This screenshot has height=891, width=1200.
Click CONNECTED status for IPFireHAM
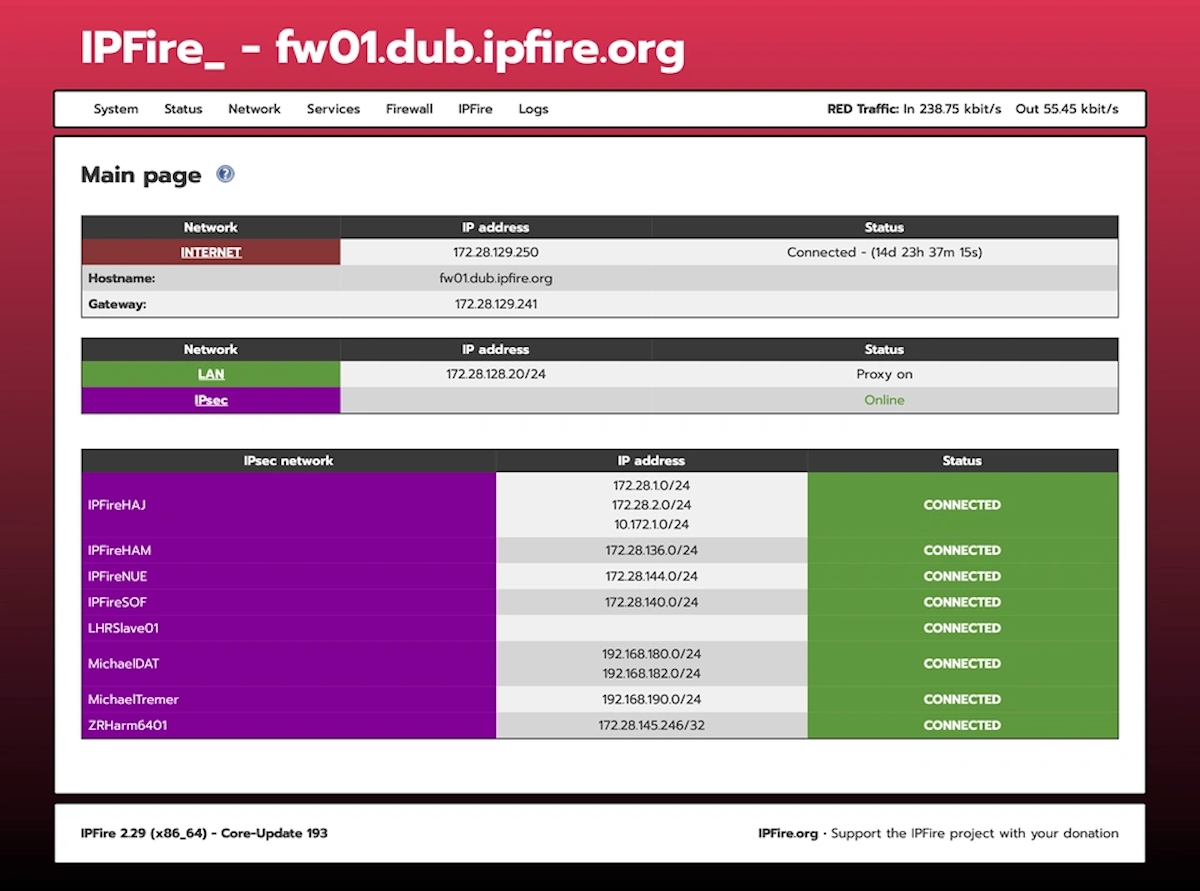(x=962, y=550)
